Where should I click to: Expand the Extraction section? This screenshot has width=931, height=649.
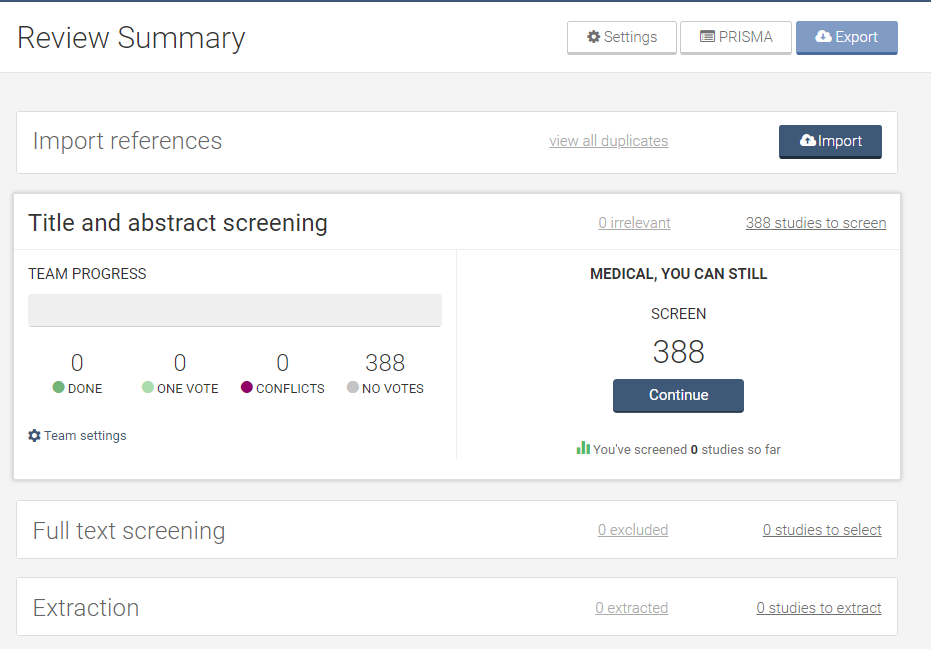(86, 607)
